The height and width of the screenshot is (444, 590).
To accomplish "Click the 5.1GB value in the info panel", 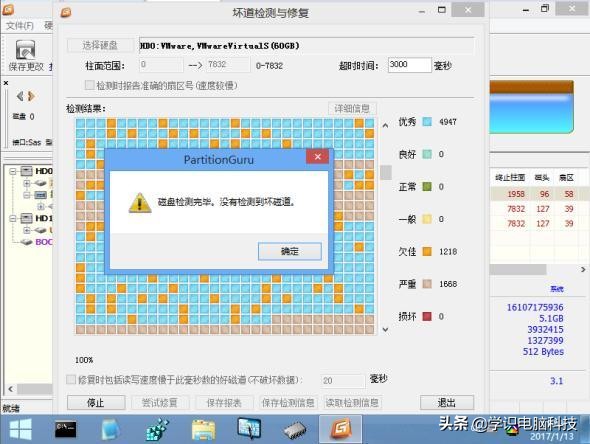I will [551, 318].
